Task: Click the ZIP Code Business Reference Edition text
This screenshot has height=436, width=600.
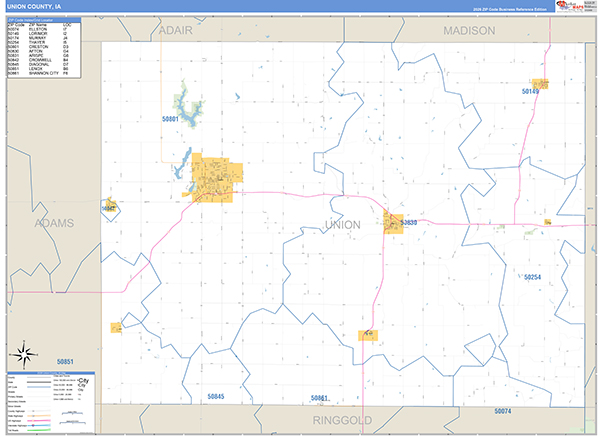Action: tap(509, 9)
